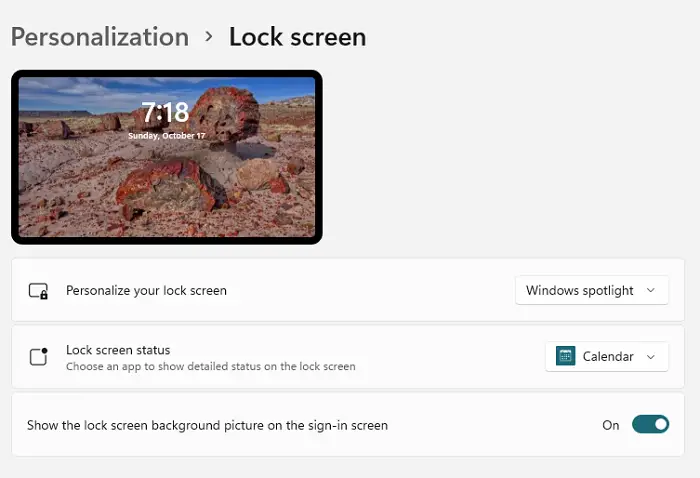Go back to Personalization breadcrumb
Viewport: 700px width, 478px height.
click(x=100, y=37)
